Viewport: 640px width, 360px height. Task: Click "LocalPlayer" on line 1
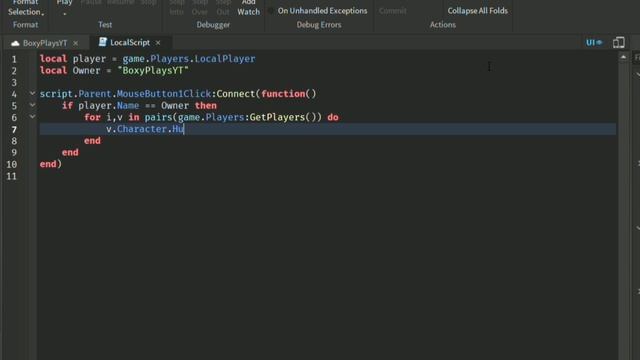225,59
